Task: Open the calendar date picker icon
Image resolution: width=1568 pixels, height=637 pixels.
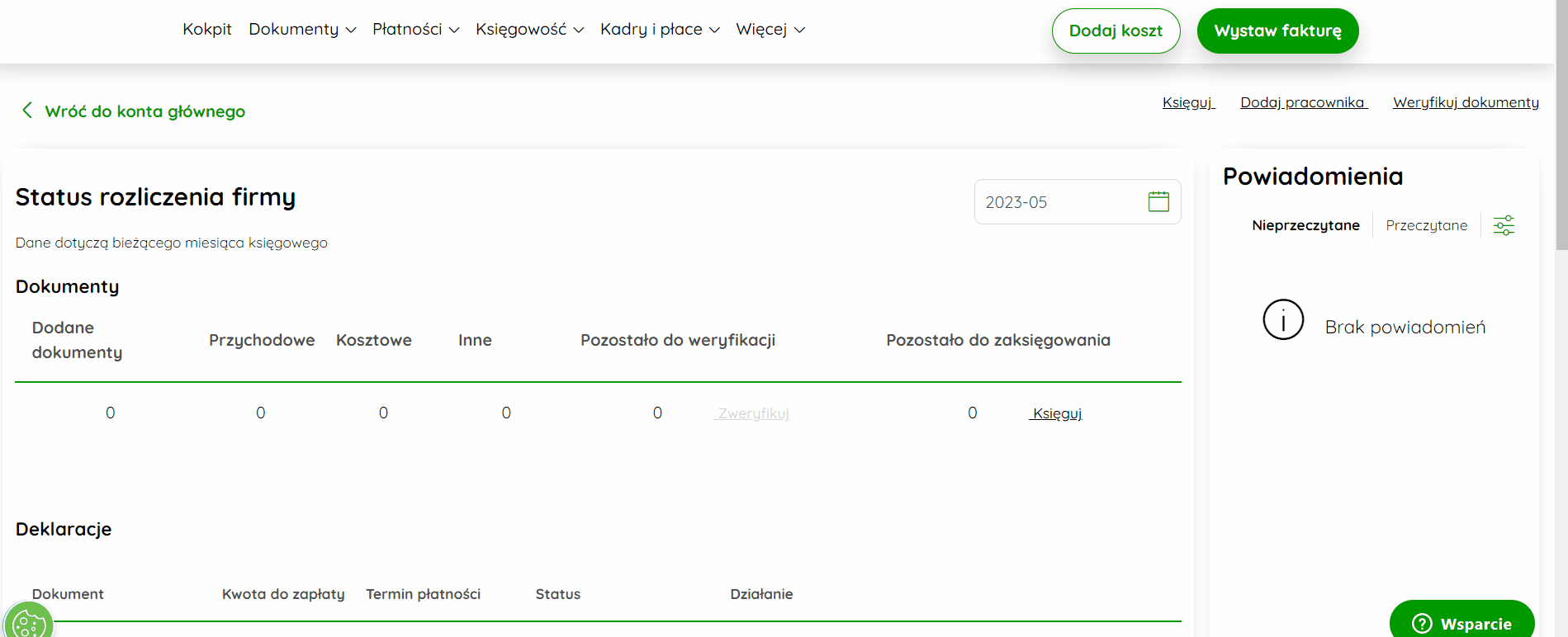Action: pyautogui.click(x=1158, y=201)
